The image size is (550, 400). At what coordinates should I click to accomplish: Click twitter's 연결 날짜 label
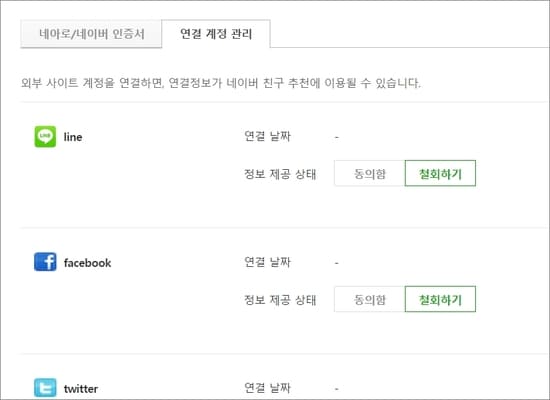(x=267, y=388)
